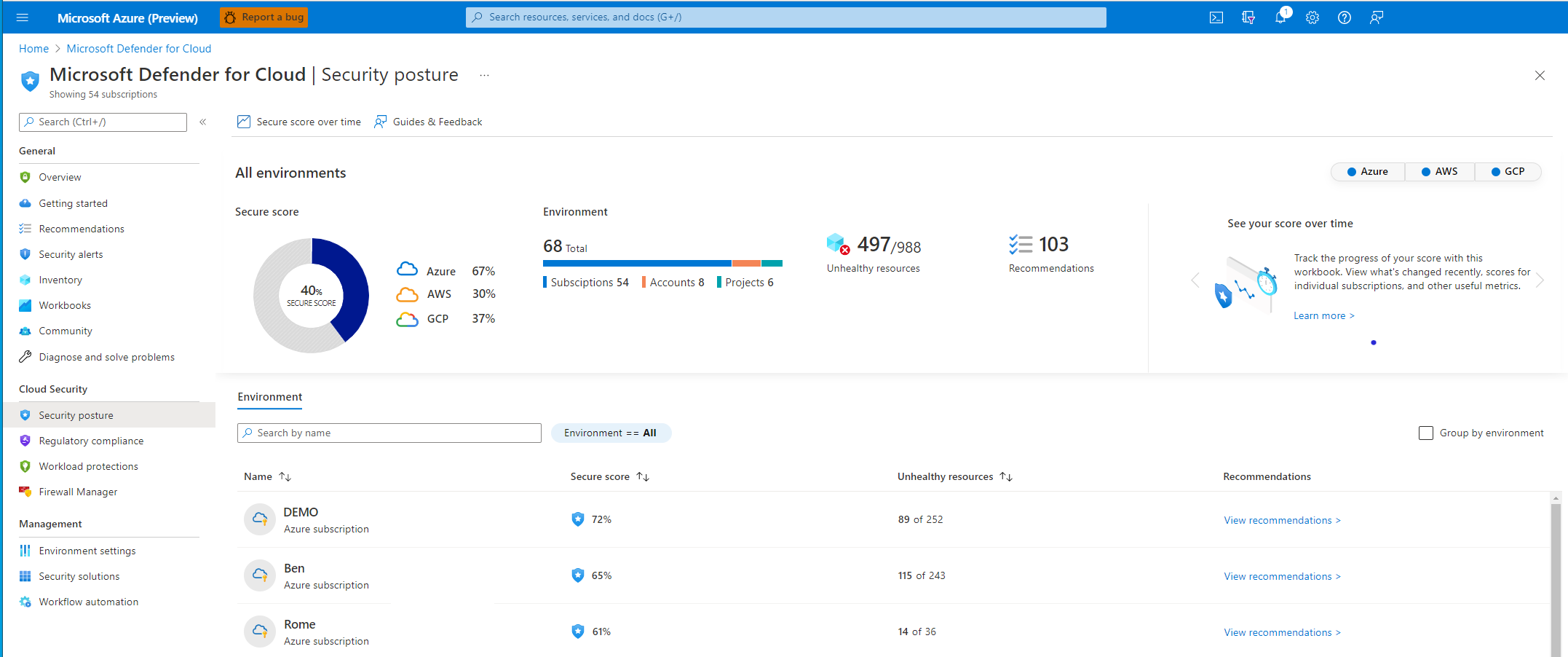This screenshot has width=1568, height=657.
Task: Click the Recommendations checklist icon
Action: click(1021, 244)
